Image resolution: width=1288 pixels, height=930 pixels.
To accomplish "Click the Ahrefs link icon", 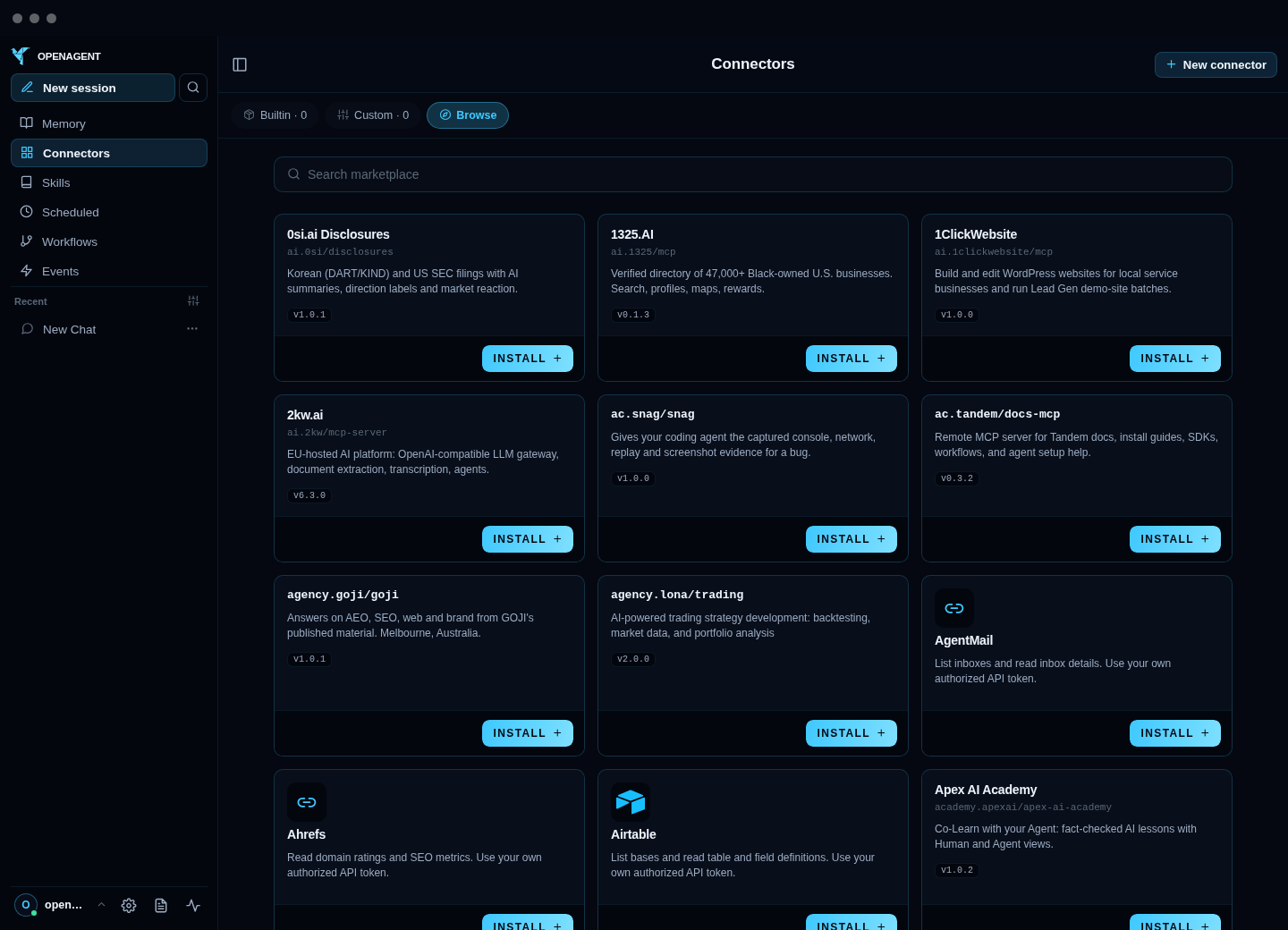I will tap(307, 802).
